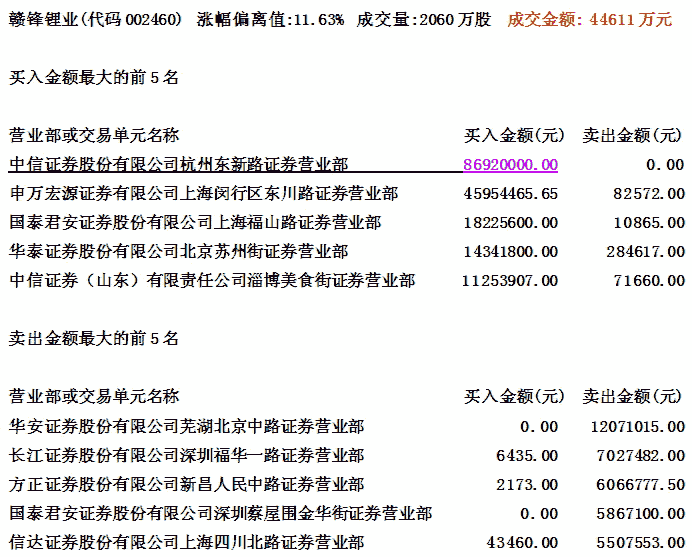Click the buy amount 43460.00
The height and width of the screenshot is (557, 692).
click(523, 543)
